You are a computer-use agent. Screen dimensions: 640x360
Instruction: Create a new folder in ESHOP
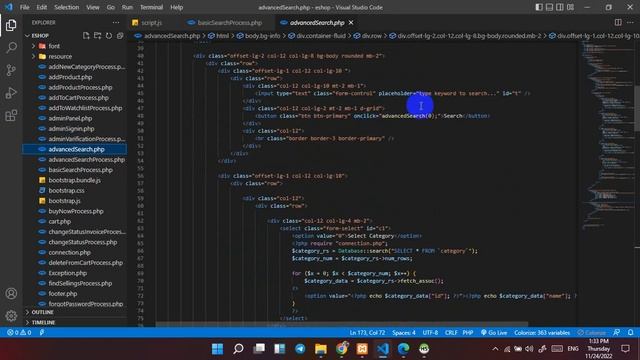97,36
